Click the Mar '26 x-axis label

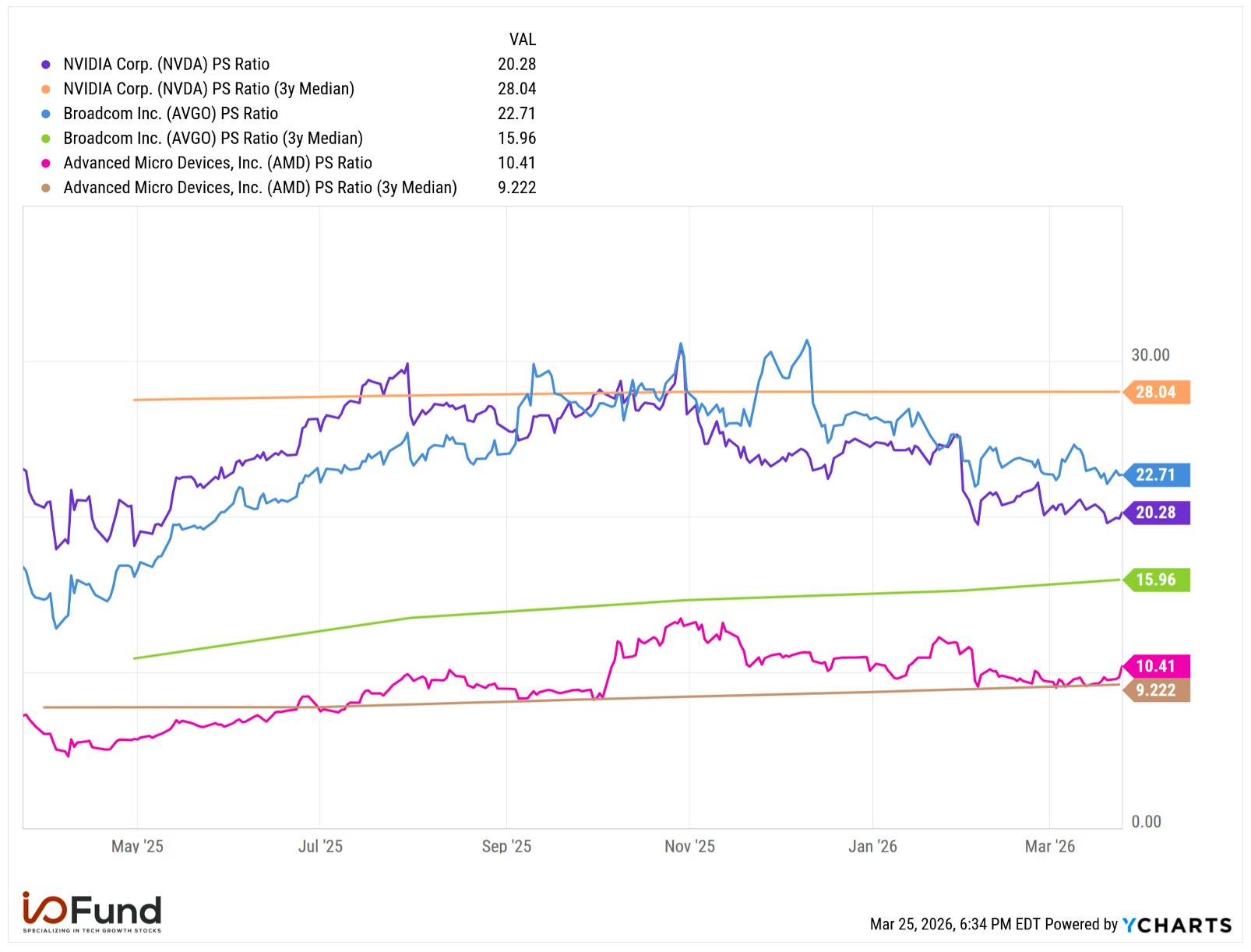pos(1050,847)
